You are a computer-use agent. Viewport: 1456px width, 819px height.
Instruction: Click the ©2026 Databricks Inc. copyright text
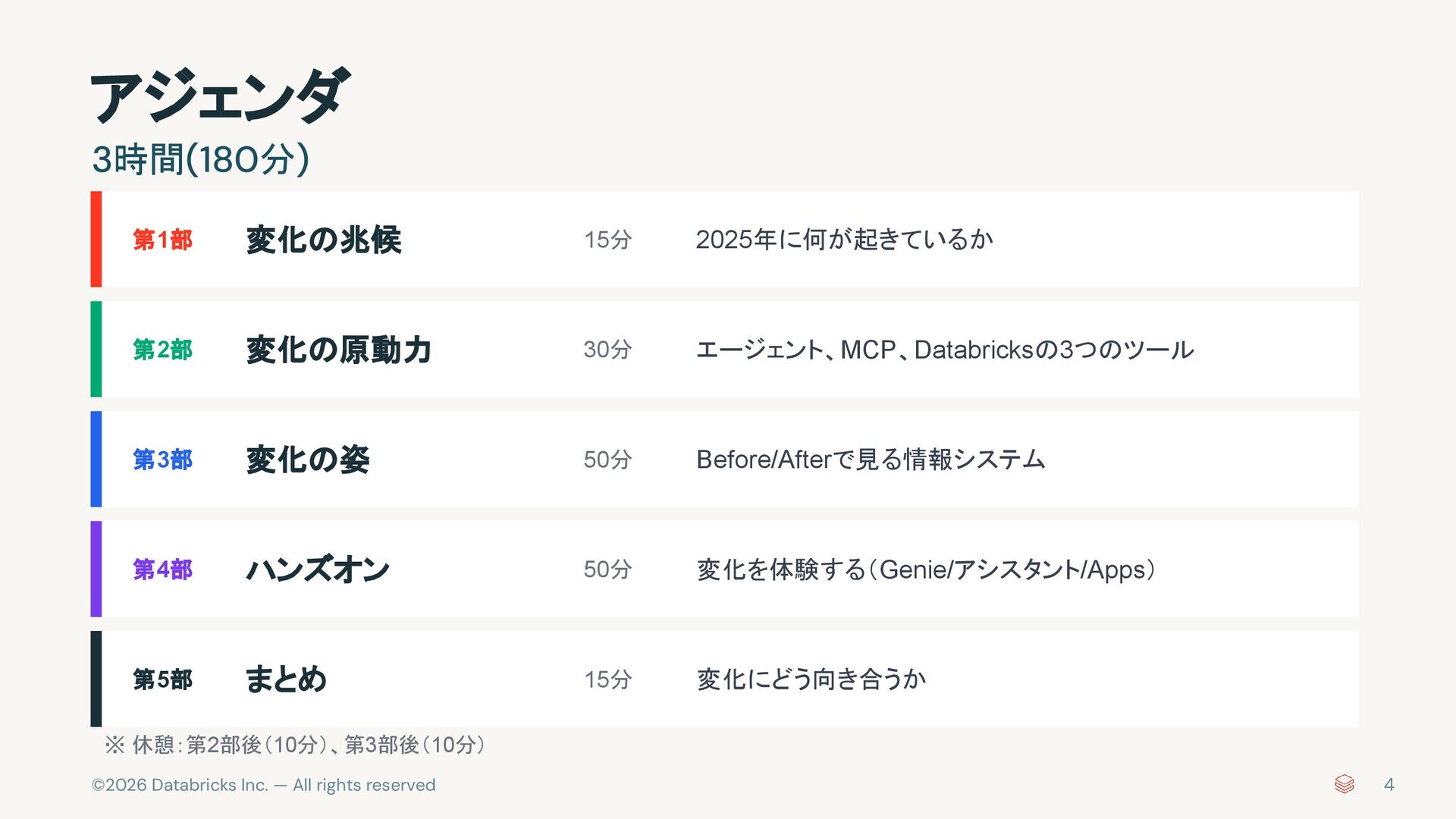coord(263,785)
